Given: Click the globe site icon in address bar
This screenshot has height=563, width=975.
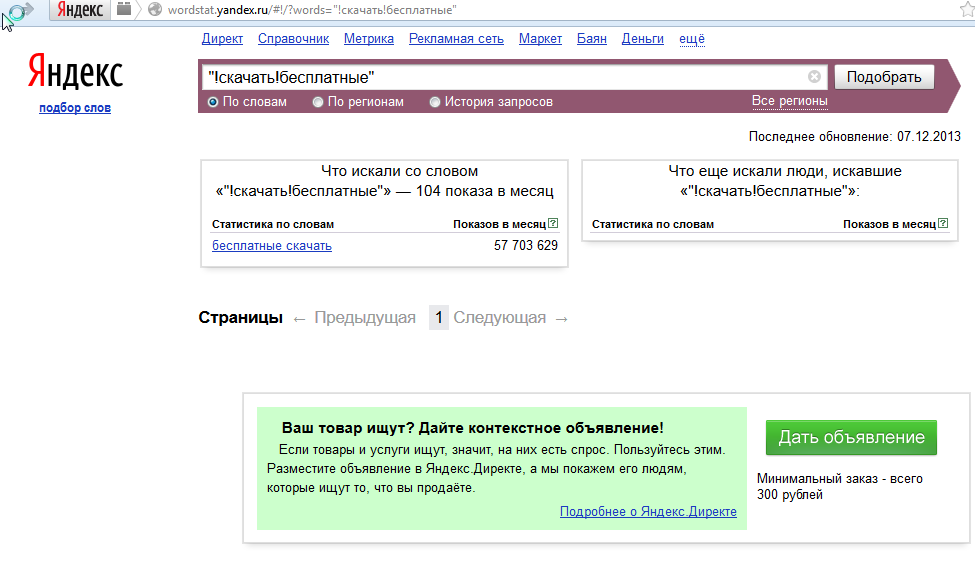Looking at the screenshot, I should coord(155,9).
